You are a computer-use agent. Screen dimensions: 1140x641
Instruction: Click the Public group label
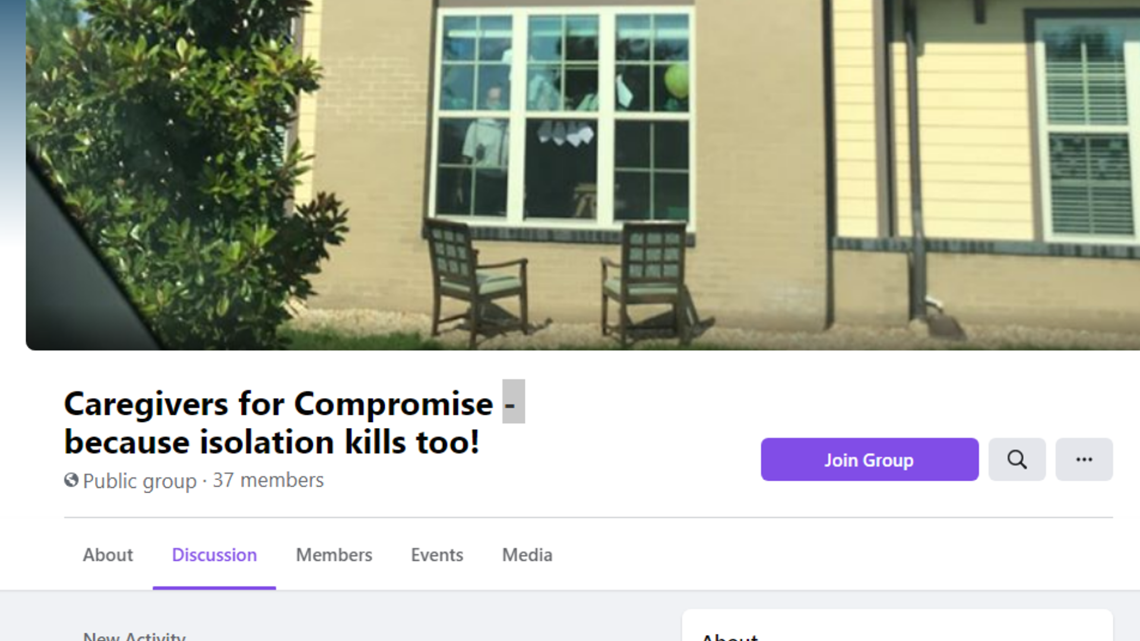pos(140,481)
